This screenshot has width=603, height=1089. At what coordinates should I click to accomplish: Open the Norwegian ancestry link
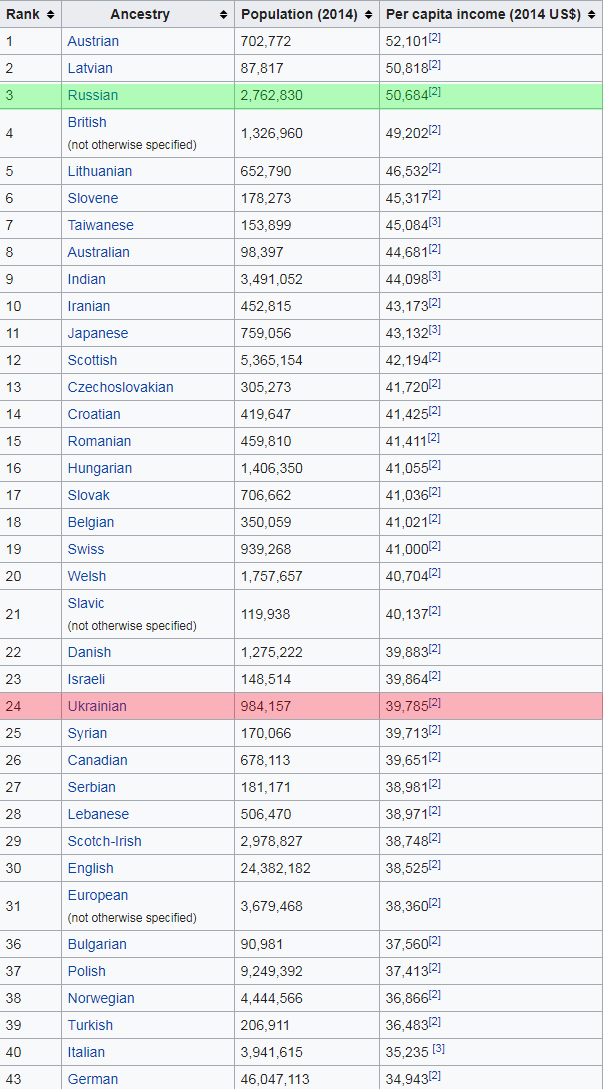(101, 998)
